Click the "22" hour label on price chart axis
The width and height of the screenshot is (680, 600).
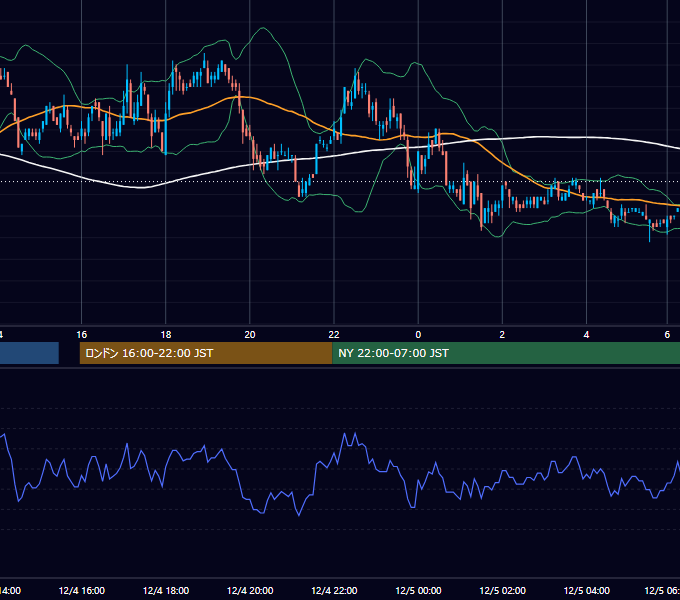[334, 335]
